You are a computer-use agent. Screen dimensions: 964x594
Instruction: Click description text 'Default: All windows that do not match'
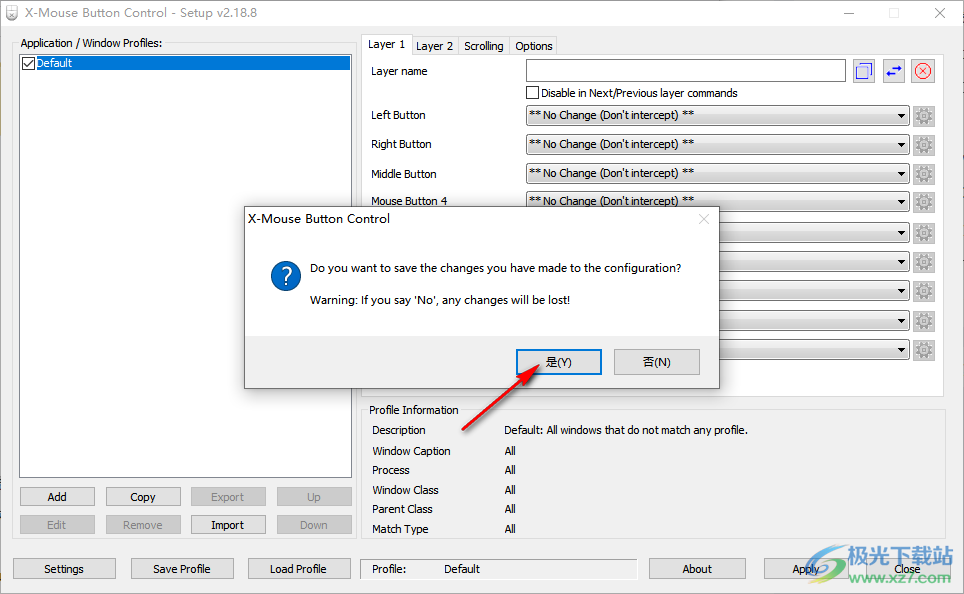click(x=626, y=430)
